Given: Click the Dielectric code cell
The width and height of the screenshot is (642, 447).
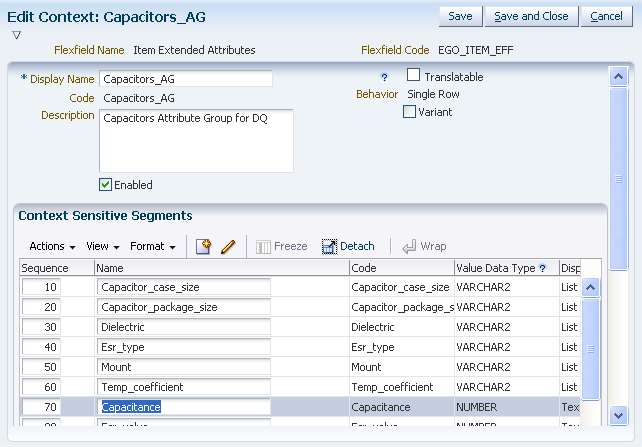Looking at the screenshot, I should pyautogui.click(x=402, y=327).
